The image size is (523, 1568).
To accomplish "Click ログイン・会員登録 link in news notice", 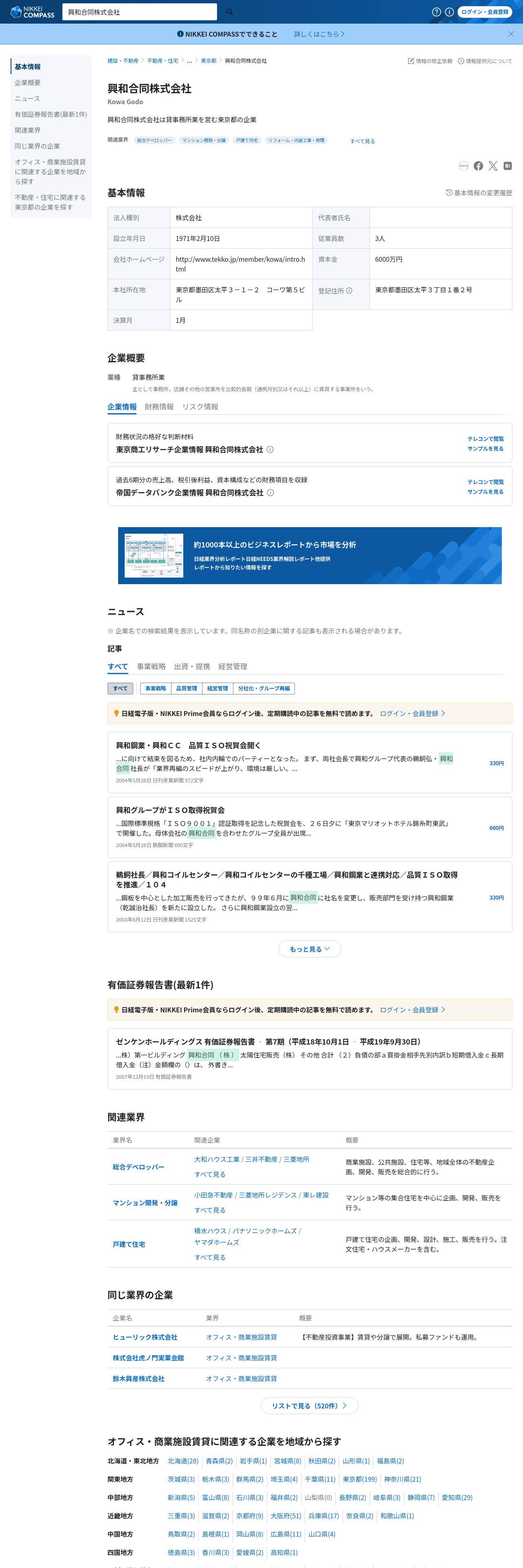I will pyautogui.click(x=412, y=714).
